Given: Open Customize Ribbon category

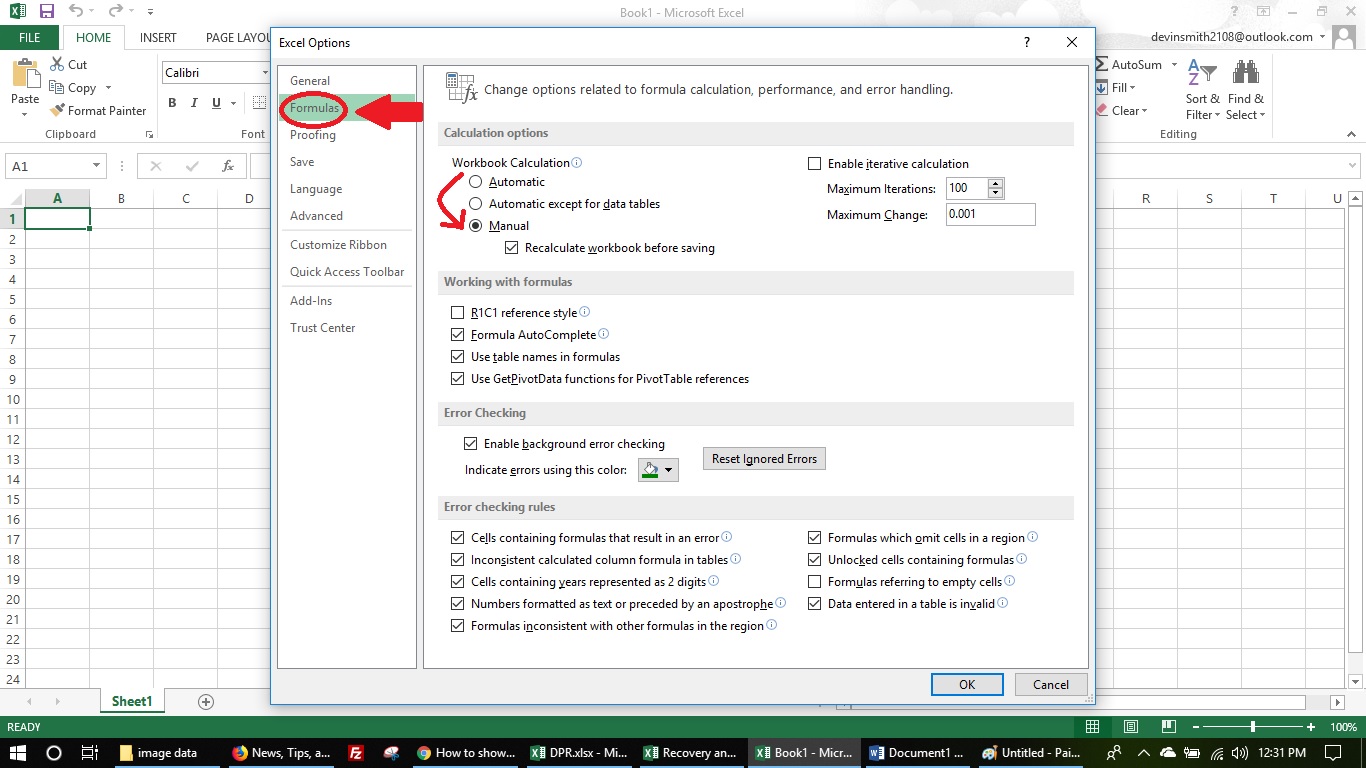Looking at the screenshot, I should tap(346, 245).
